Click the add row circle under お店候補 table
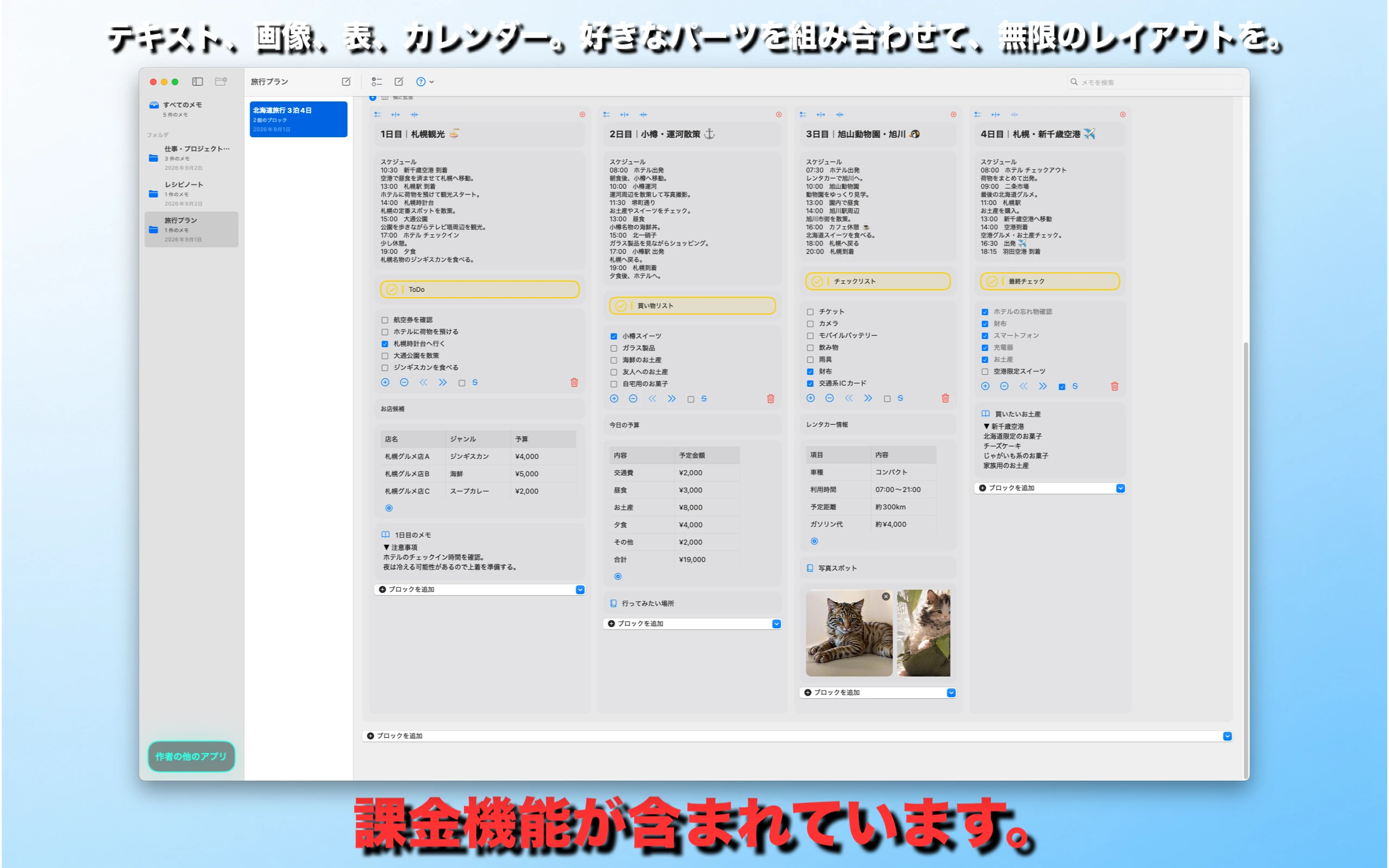 pos(389,508)
